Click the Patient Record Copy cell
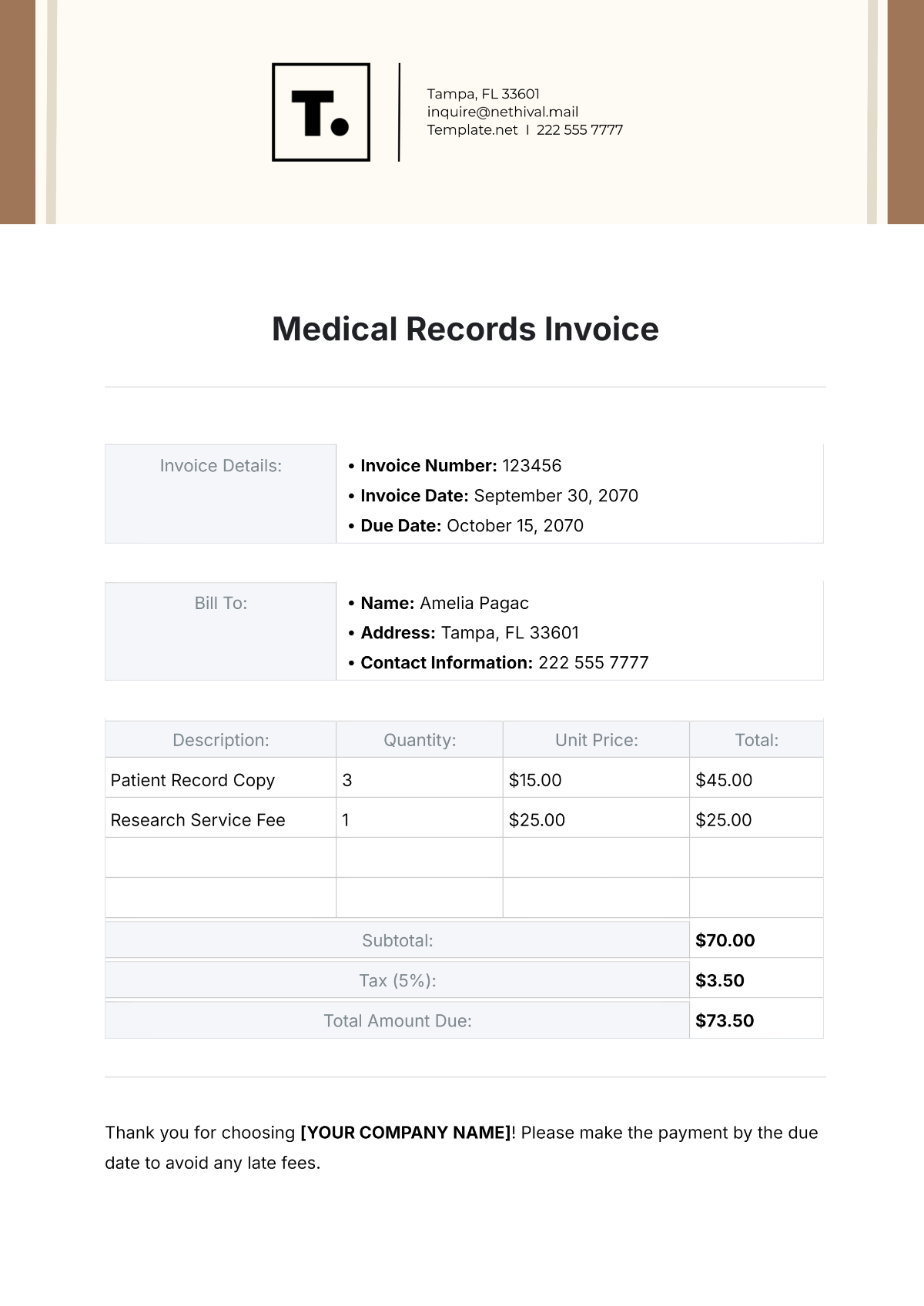924x1306 pixels. tap(192, 780)
